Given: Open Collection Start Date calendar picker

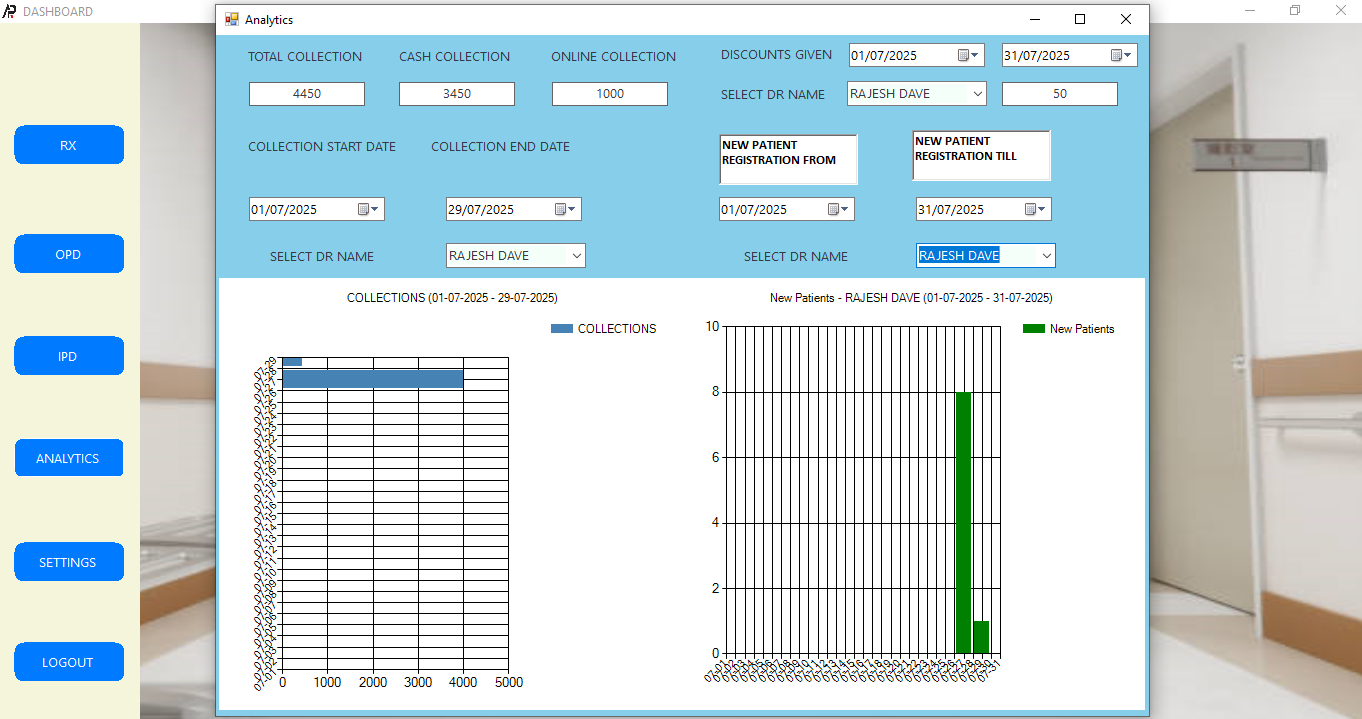Looking at the screenshot, I should tap(368, 210).
